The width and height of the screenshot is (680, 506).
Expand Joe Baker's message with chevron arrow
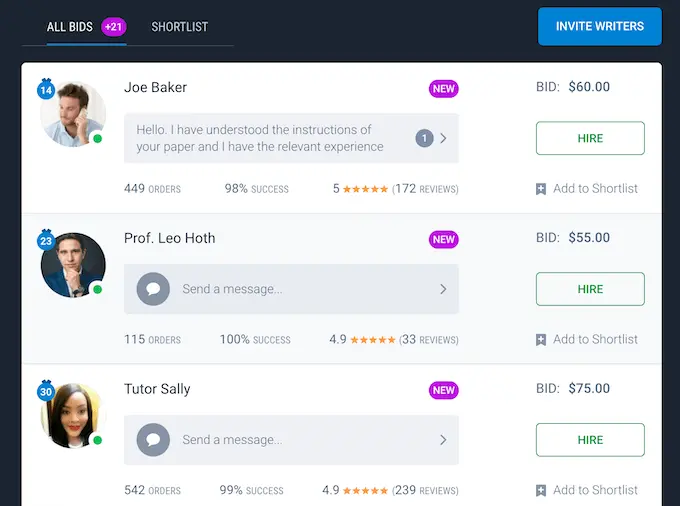[x=443, y=138]
